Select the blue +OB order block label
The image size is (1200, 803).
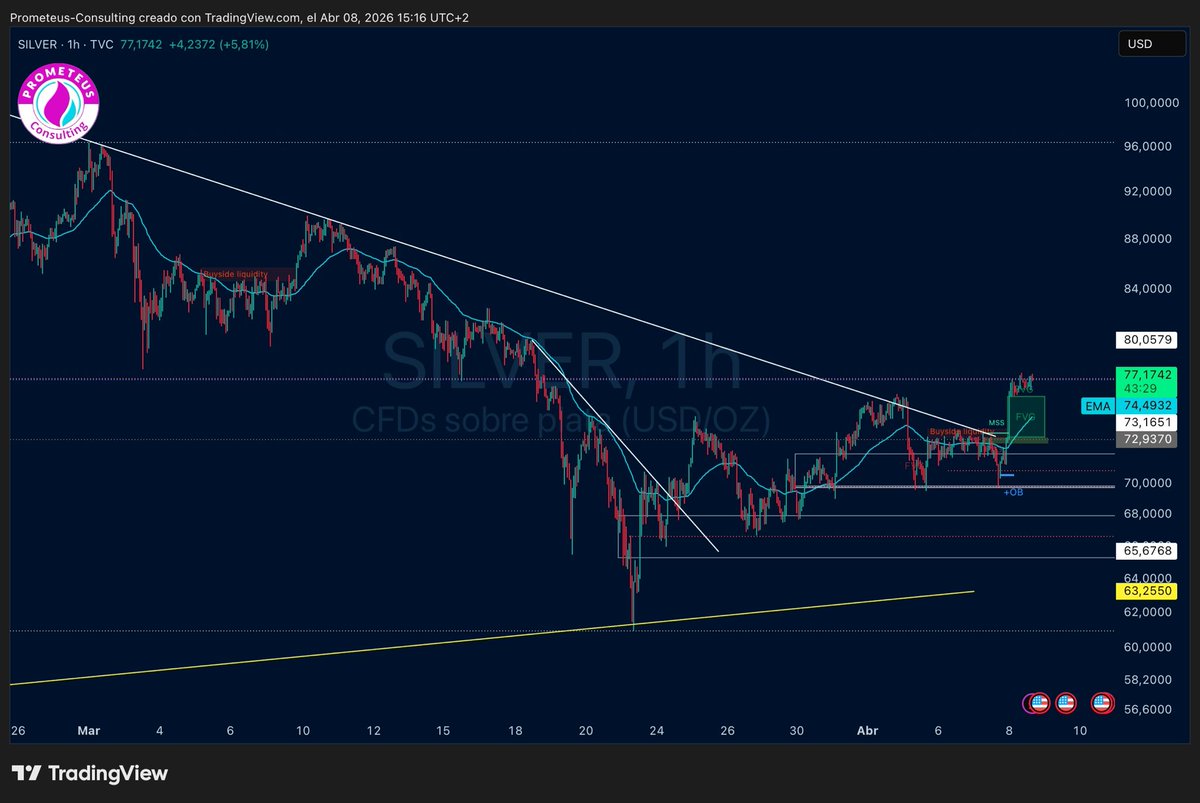(x=1014, y=492)
